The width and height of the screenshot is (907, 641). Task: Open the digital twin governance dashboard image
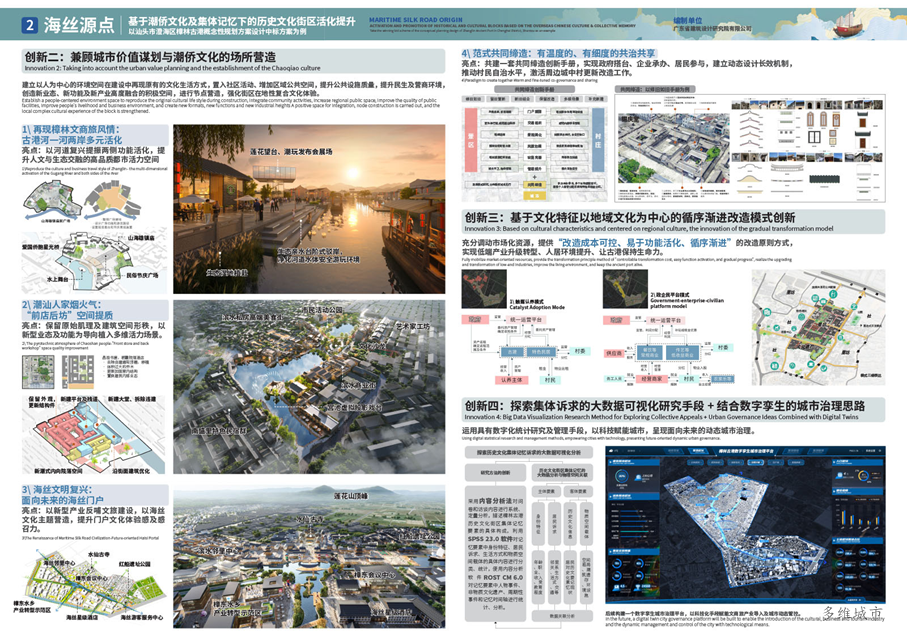click(x=745, y=525)
